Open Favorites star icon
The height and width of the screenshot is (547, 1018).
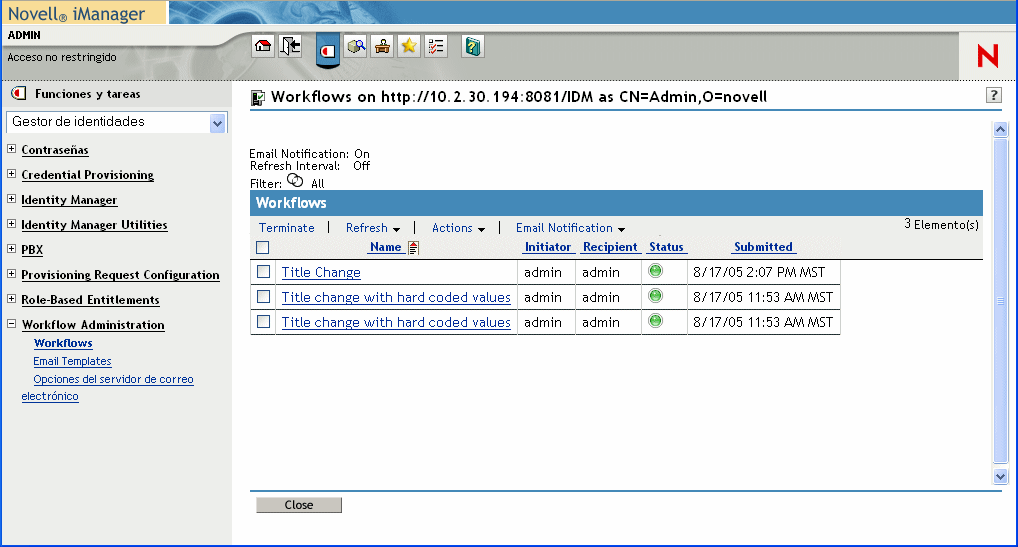coord(409,46)
